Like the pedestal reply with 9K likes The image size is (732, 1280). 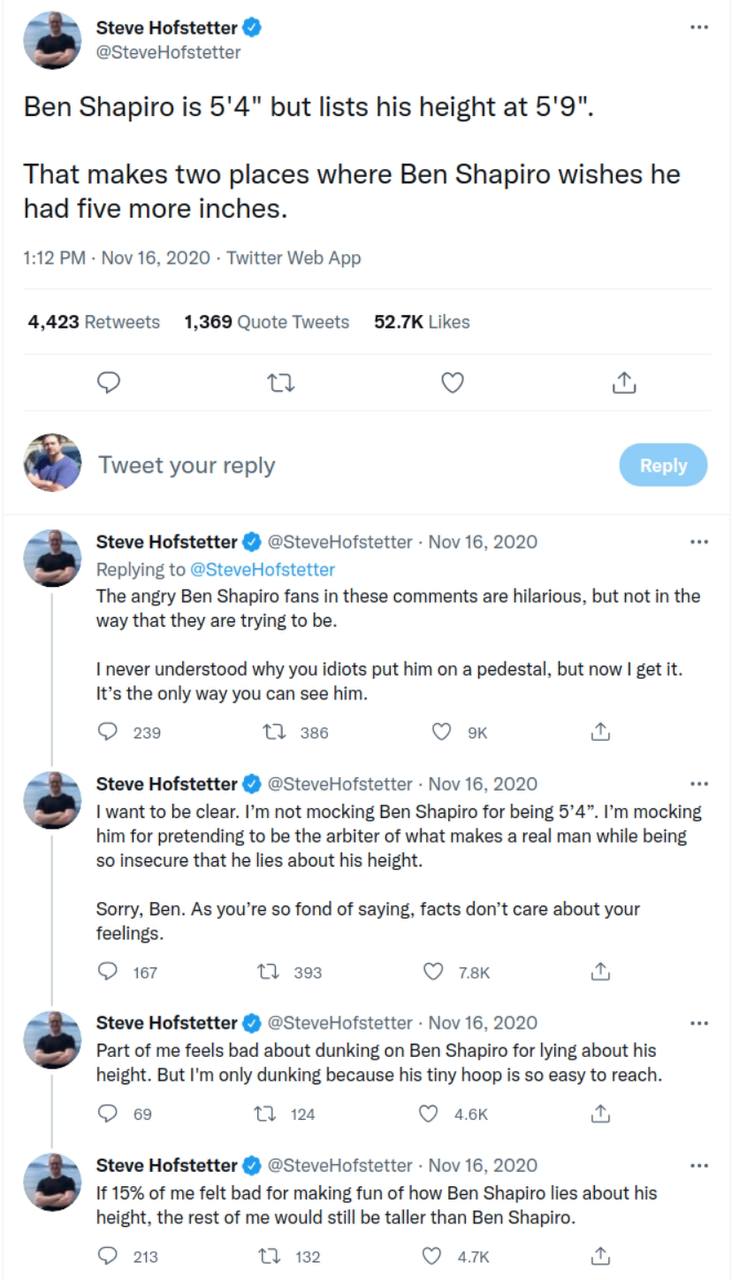[x=443, y=732]
